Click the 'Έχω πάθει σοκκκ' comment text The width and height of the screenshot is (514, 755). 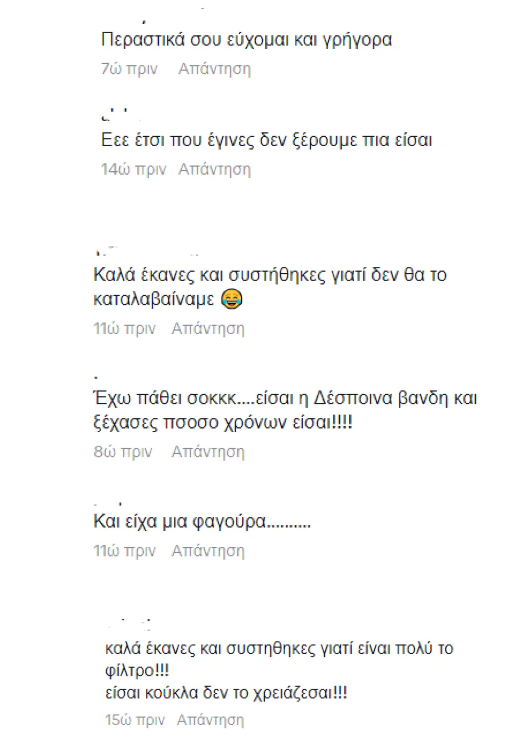pyautogui.click(x=285, y=410)
